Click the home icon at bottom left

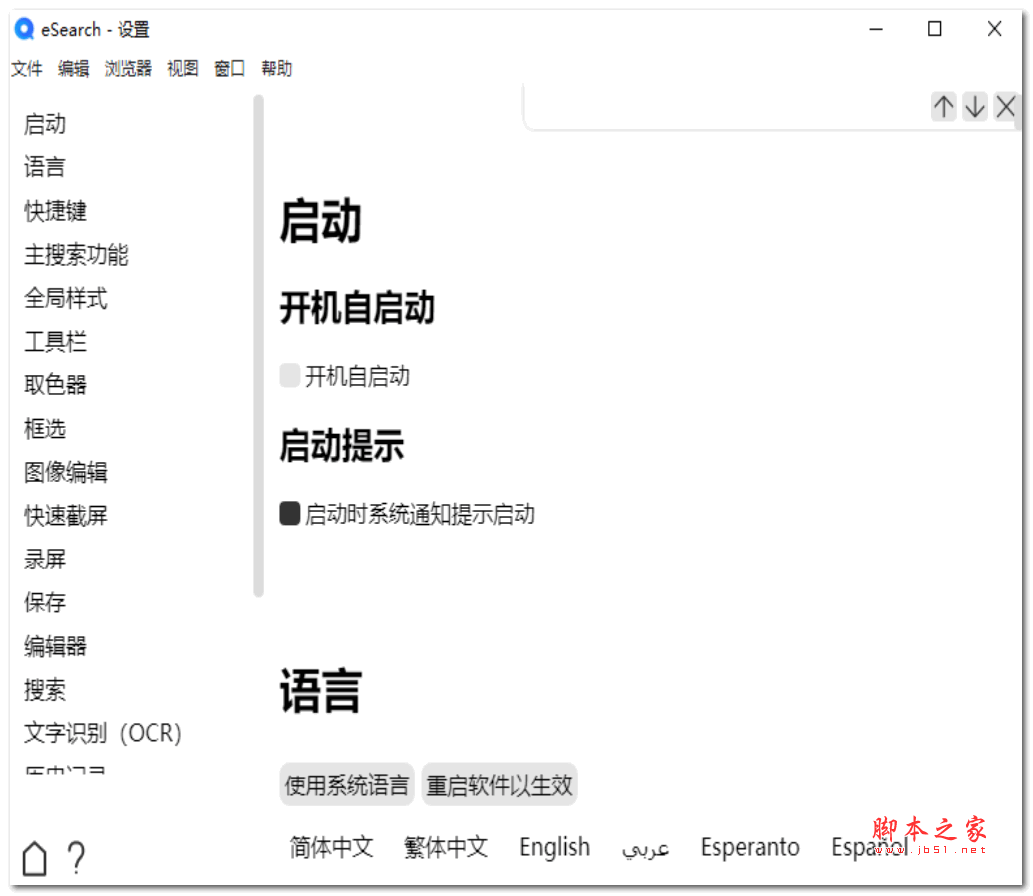[34, 857]
